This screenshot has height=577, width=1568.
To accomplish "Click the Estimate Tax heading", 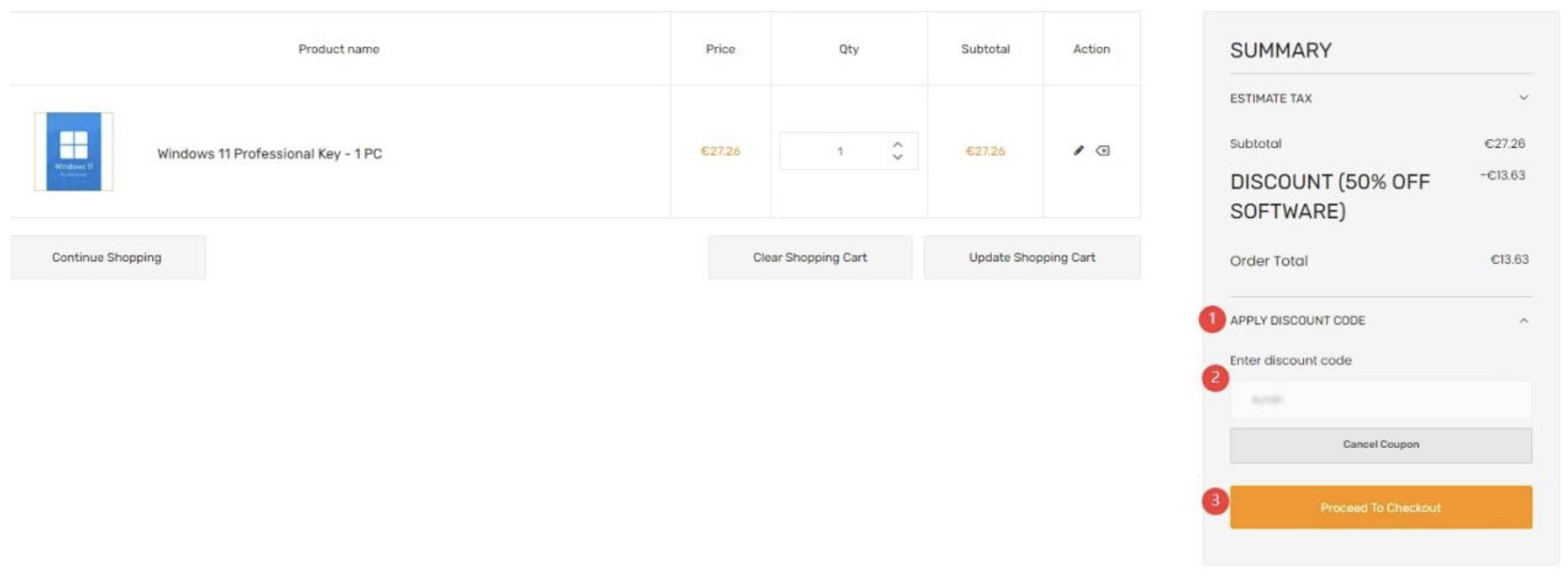I will [1271, 98].
